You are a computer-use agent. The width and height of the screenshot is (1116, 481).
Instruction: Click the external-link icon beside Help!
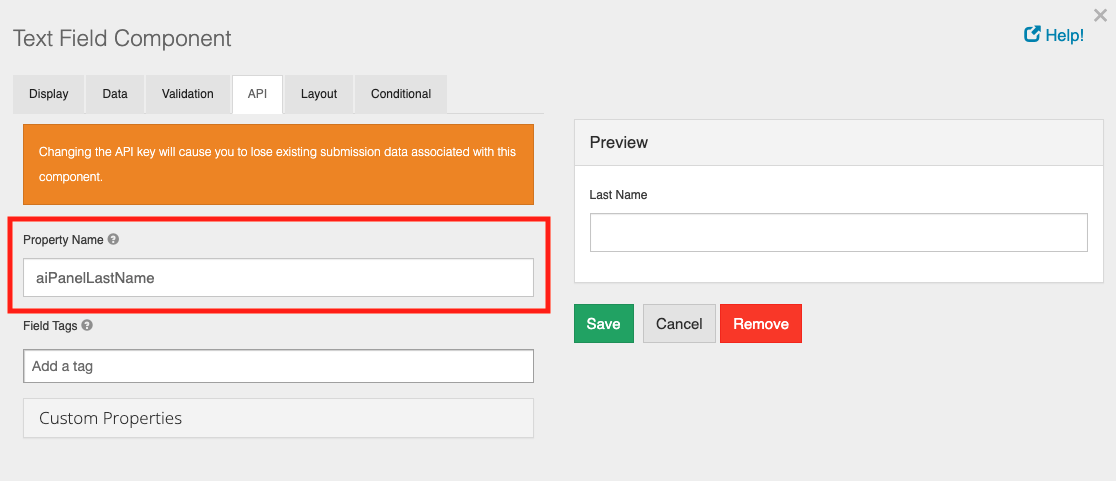(x=1032, y=35)
